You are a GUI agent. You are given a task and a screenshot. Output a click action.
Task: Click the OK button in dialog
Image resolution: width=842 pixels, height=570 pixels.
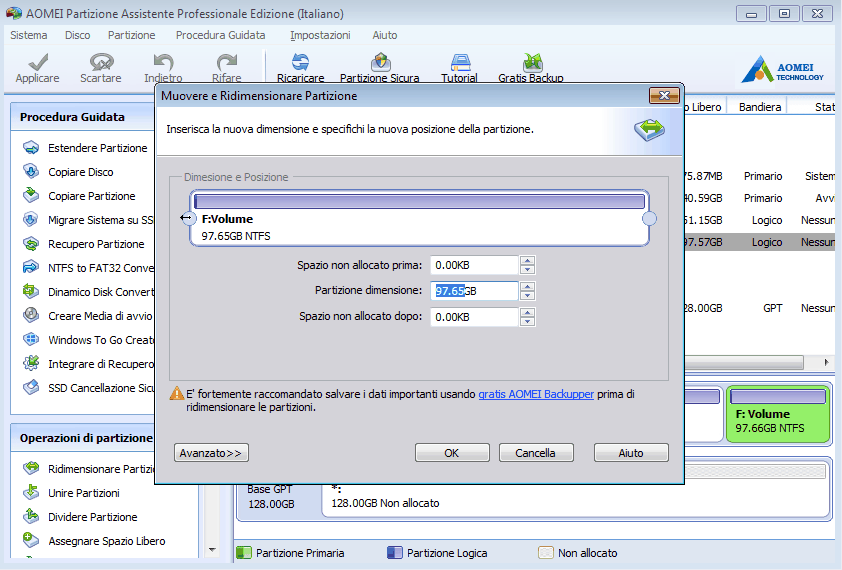tap(452, 453)
